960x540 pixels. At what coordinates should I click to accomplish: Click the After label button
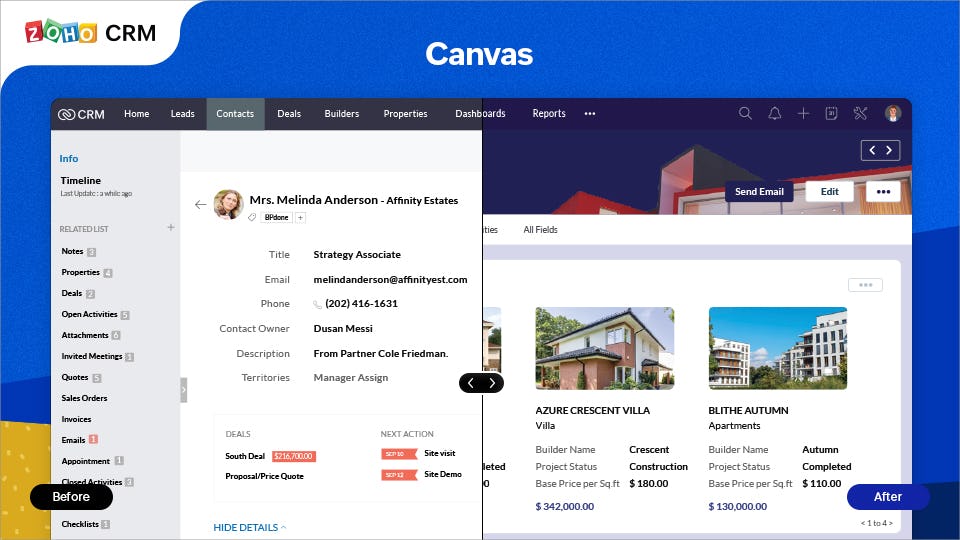888,497
